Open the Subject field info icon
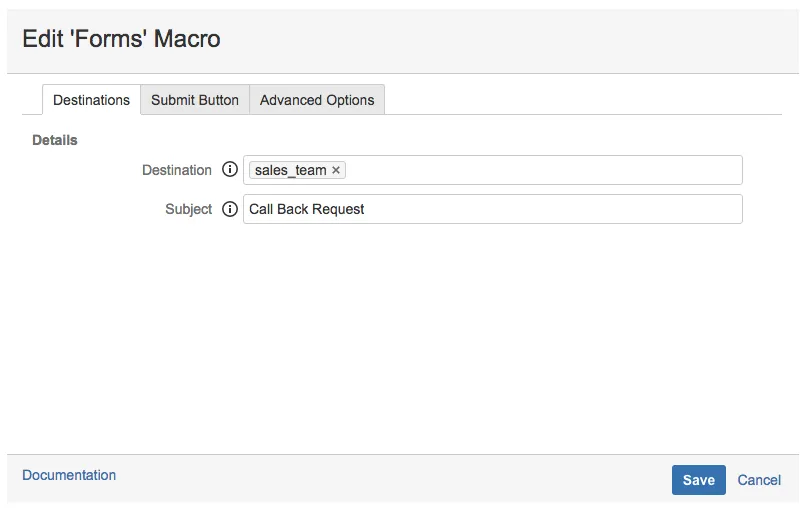Screen dimensions: 808x510 (x=230, y=209)
